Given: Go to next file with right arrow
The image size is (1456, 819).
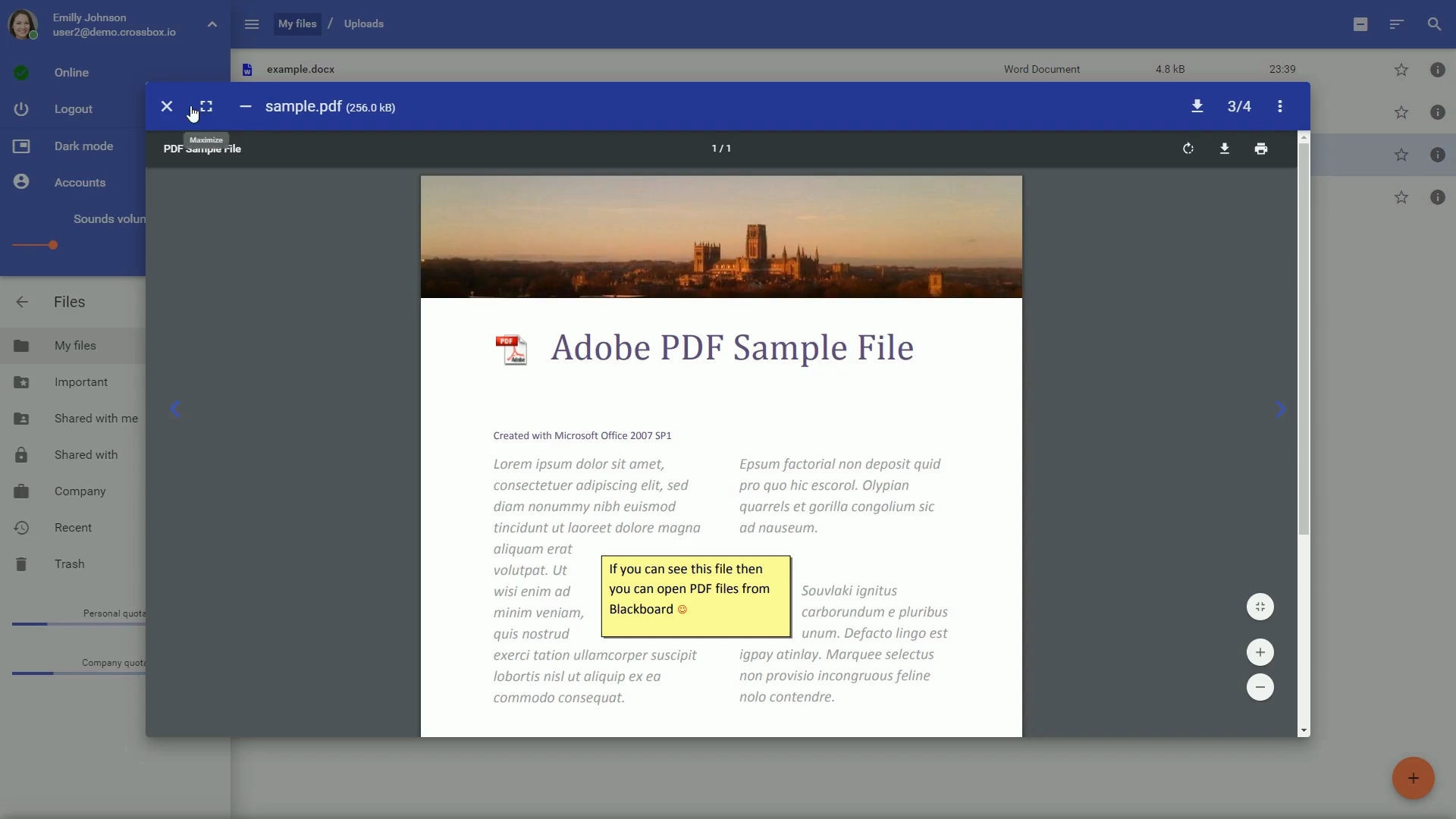Looking at the screenshot, I should pyautogui.click(x=1281, y=409).
